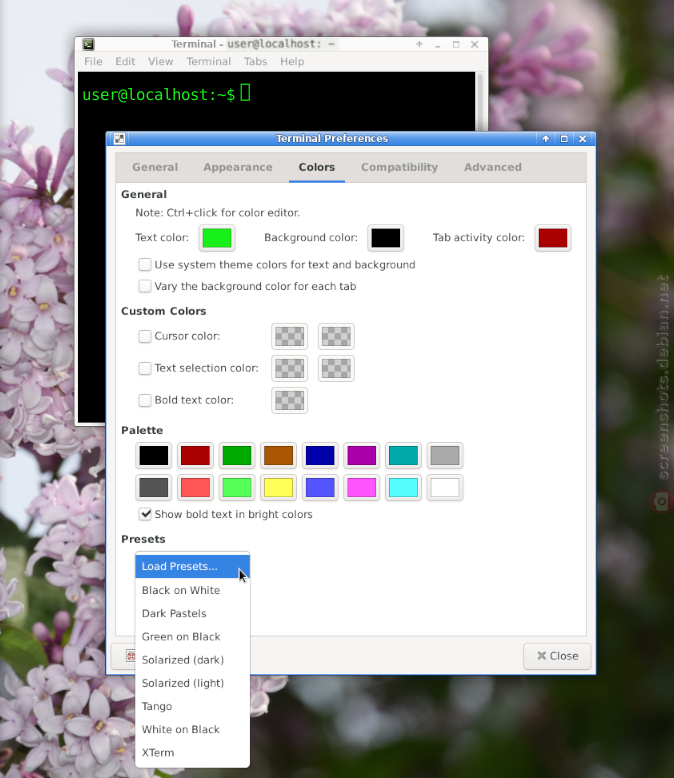The width and height of the screenshot is (674, 778).
Task: Uncheck Show bold text in bright colors
Action: pyautogui.click(x=144, y=514)
